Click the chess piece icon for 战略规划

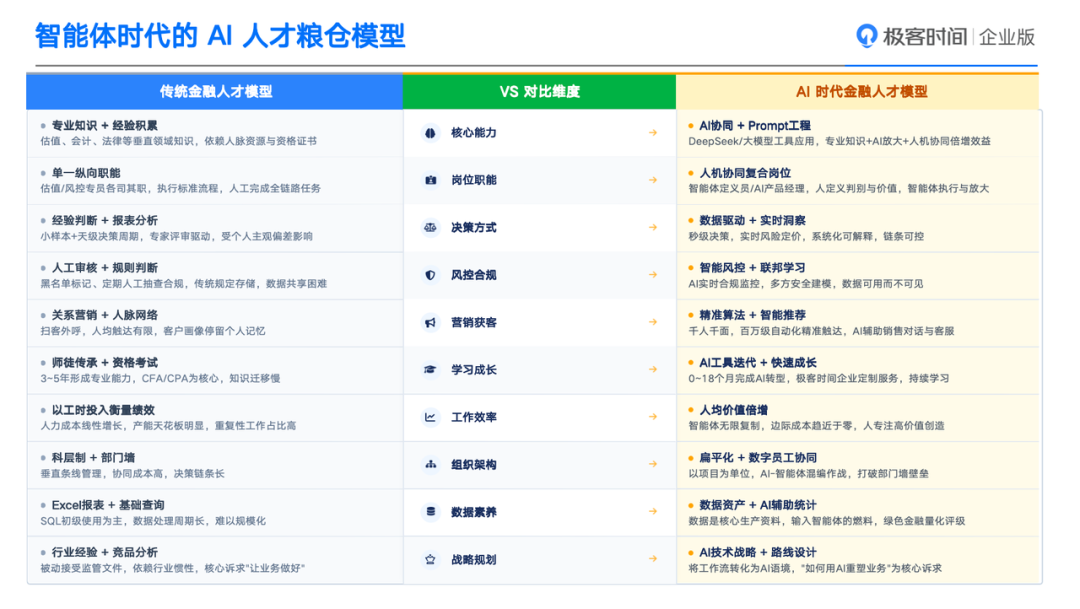click(430, 560)
